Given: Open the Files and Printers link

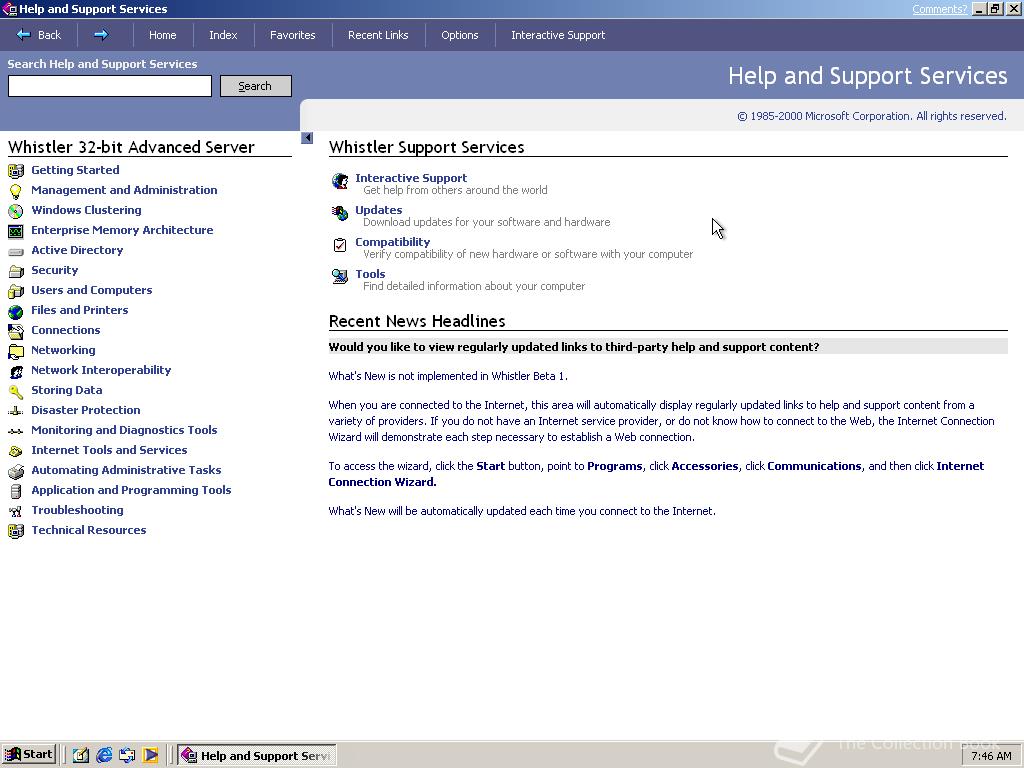Looking at the screenshot, I should click(x=80, y=310).
